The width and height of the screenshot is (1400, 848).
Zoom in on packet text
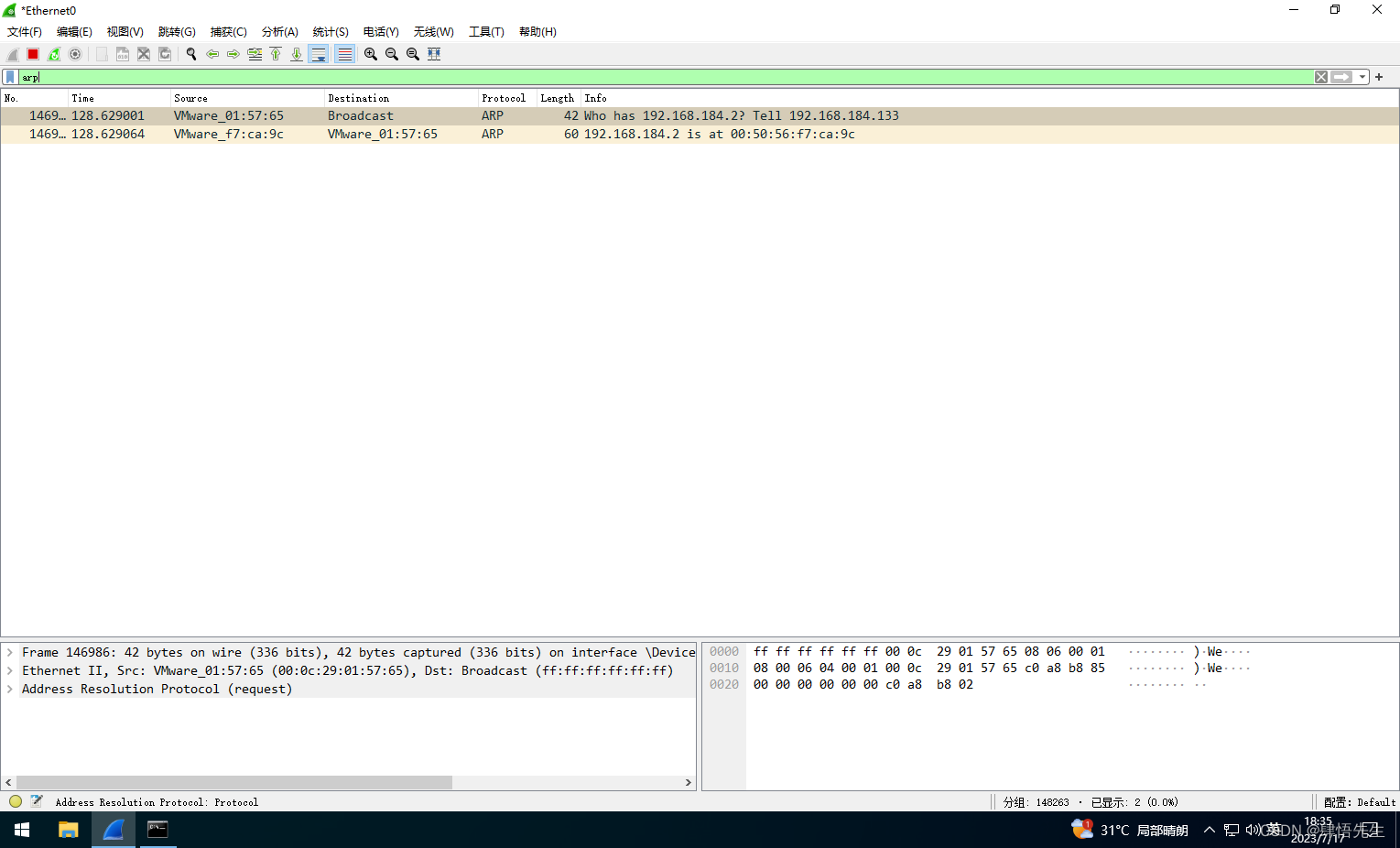point(371,54)
